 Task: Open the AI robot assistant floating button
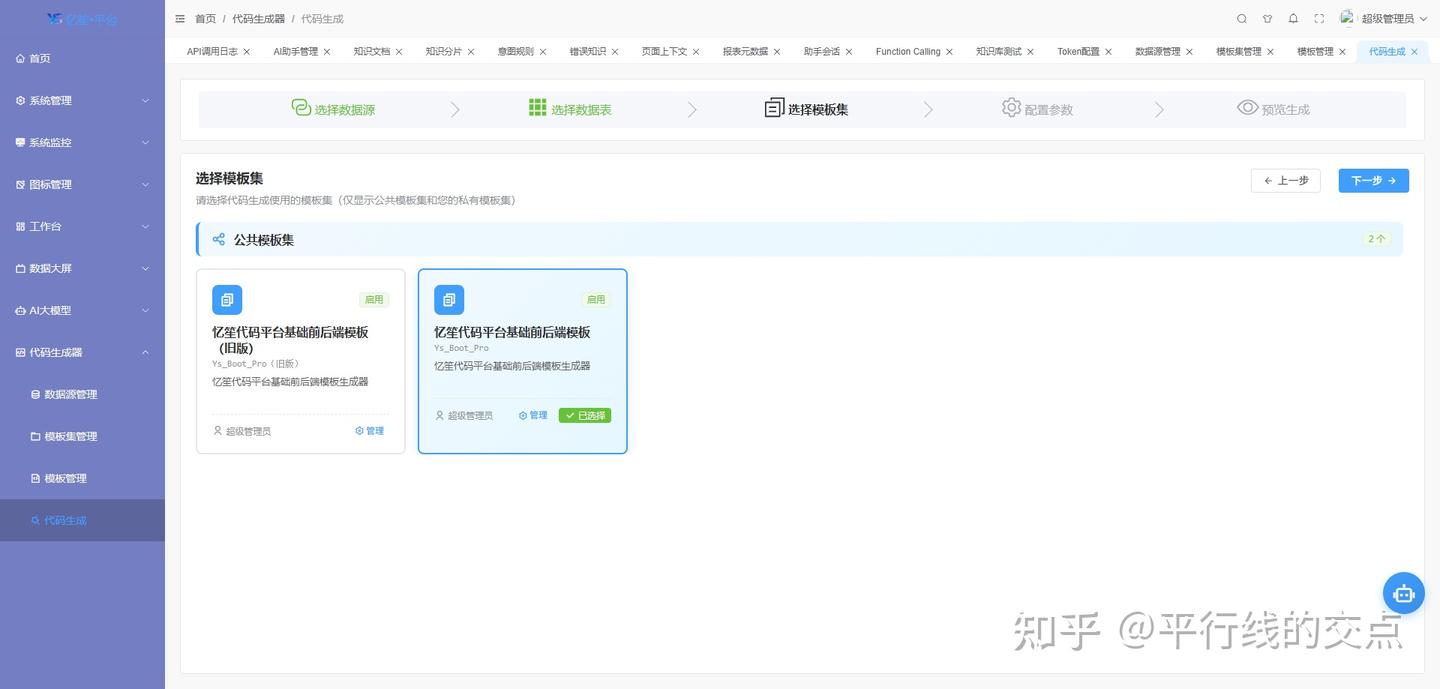(x=1404, y=593)
